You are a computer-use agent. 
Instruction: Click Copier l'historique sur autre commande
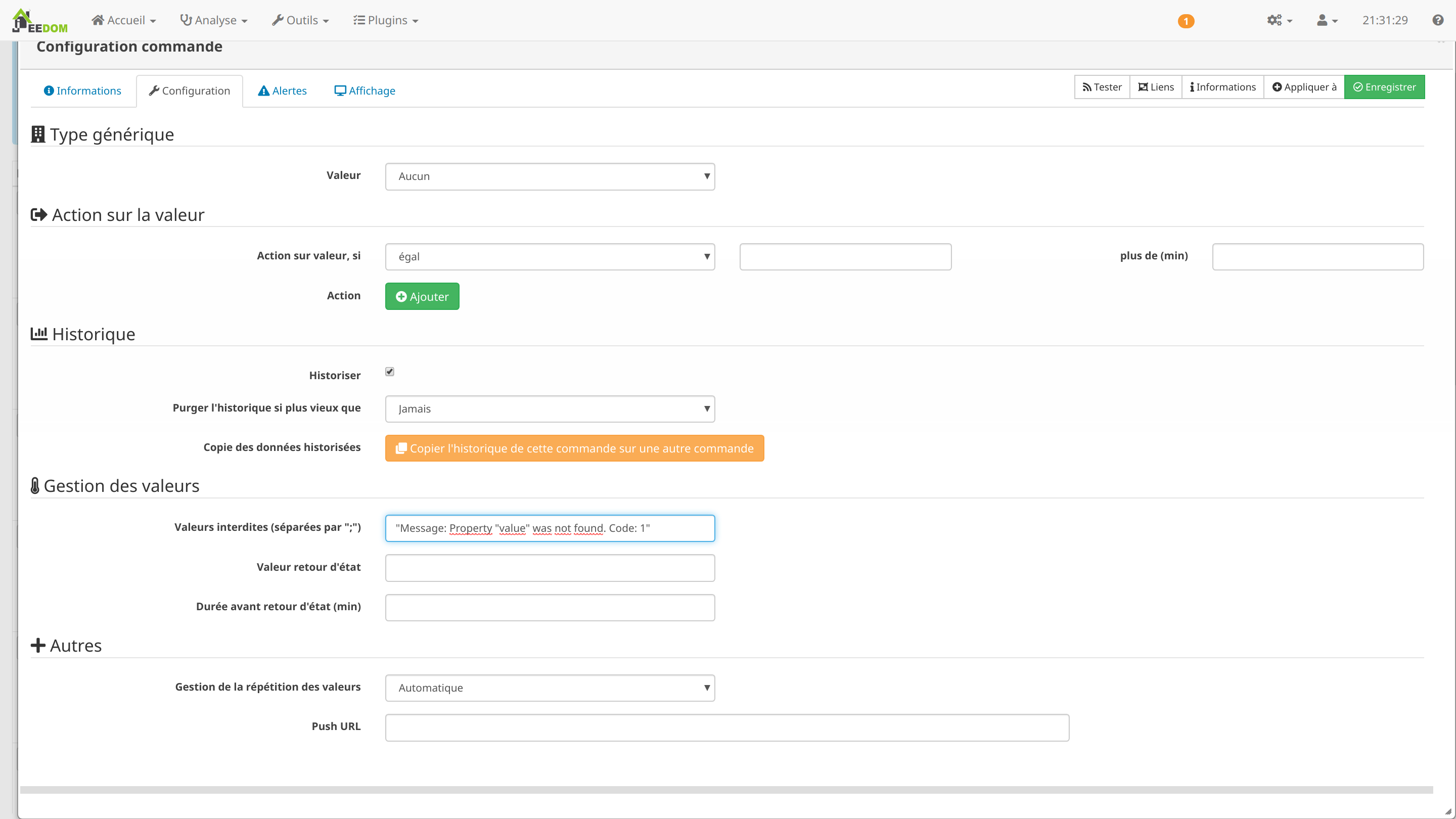tap(574, 448)
